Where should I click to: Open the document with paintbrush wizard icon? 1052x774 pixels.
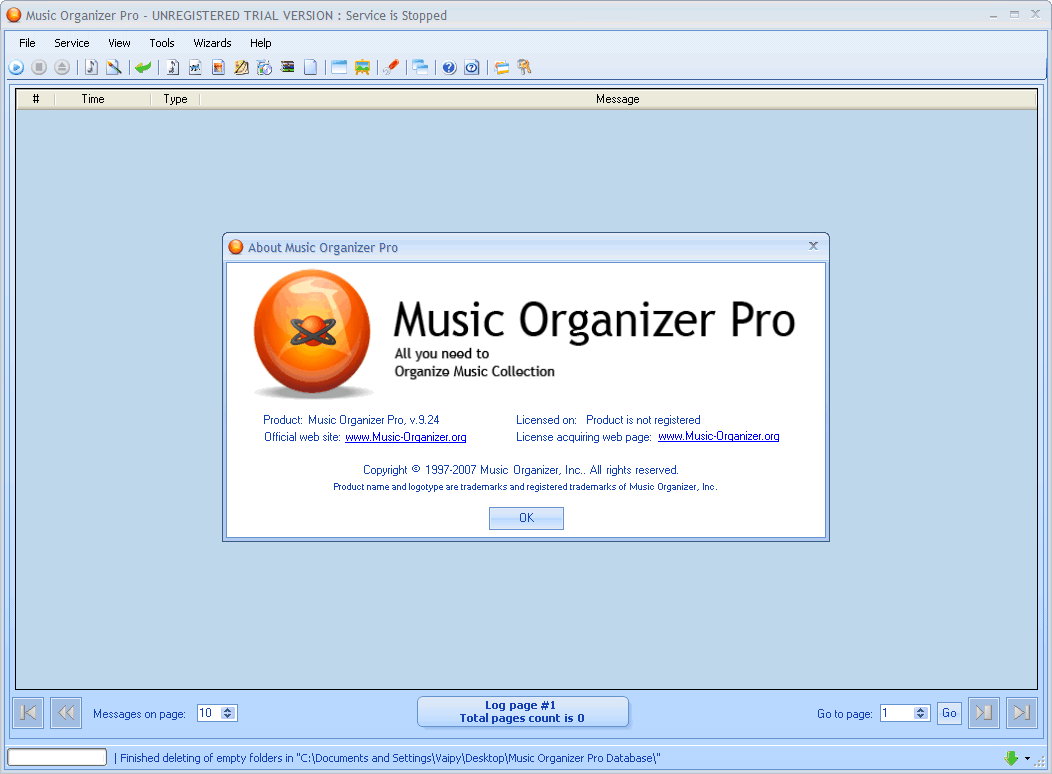click(114, 67)
